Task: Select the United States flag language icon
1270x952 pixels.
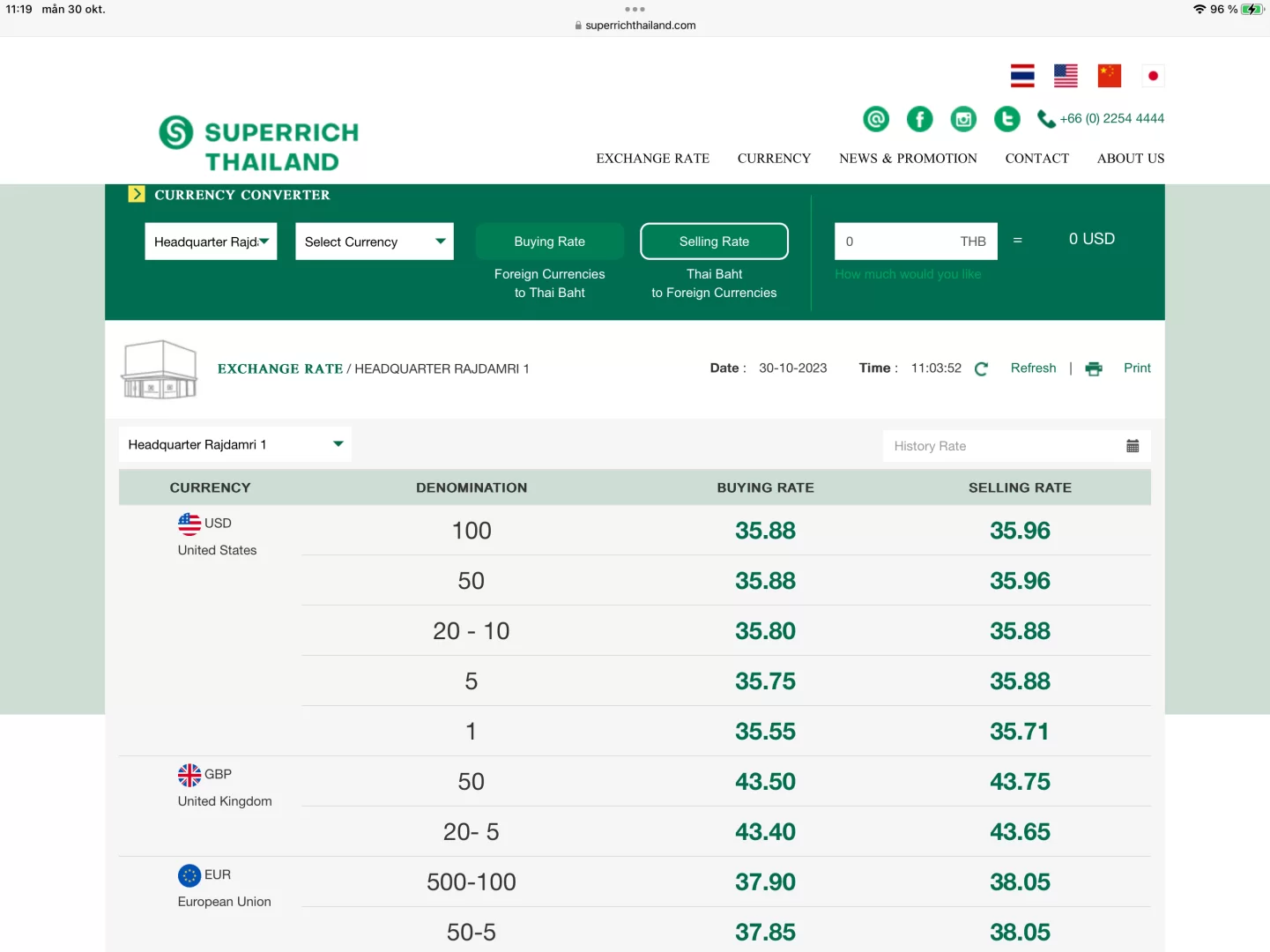Action: coord(1066,76)
